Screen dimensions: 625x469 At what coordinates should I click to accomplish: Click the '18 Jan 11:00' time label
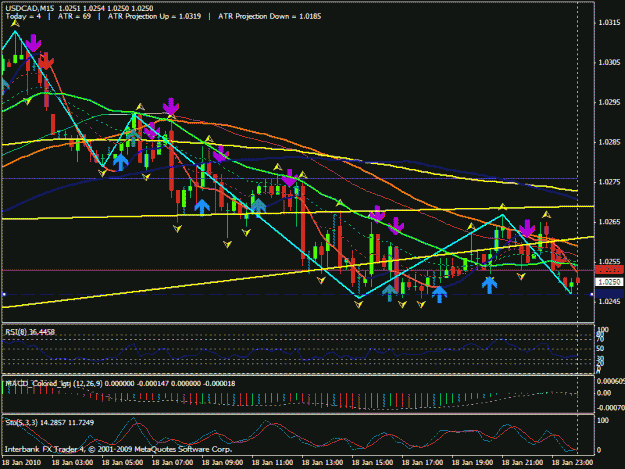coord(272,462)
